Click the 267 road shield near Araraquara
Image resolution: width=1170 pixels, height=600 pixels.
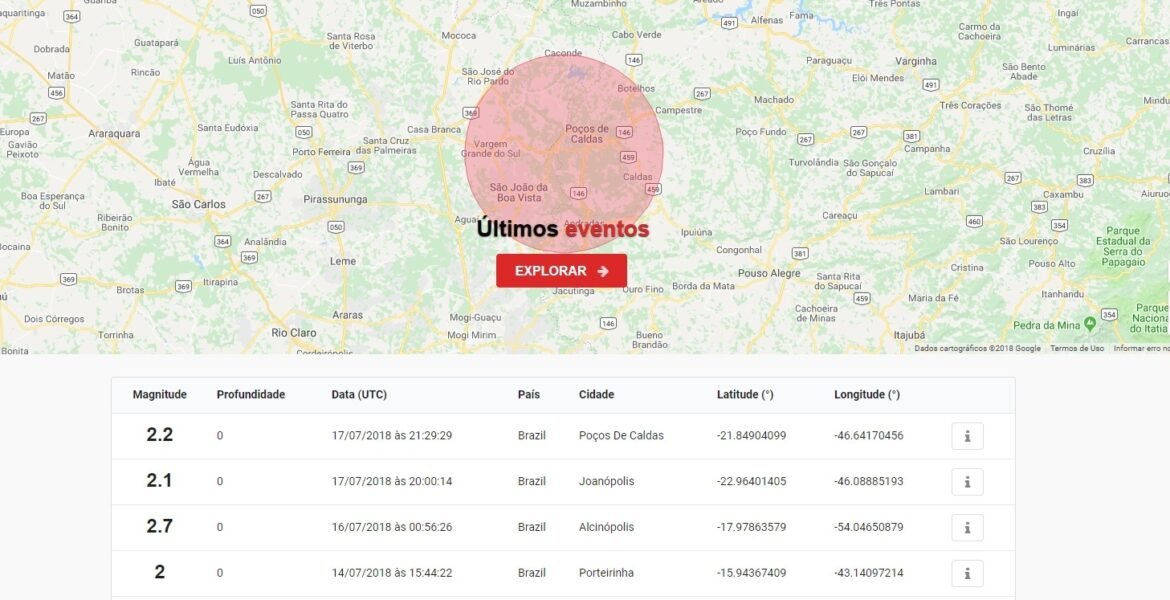38,117
